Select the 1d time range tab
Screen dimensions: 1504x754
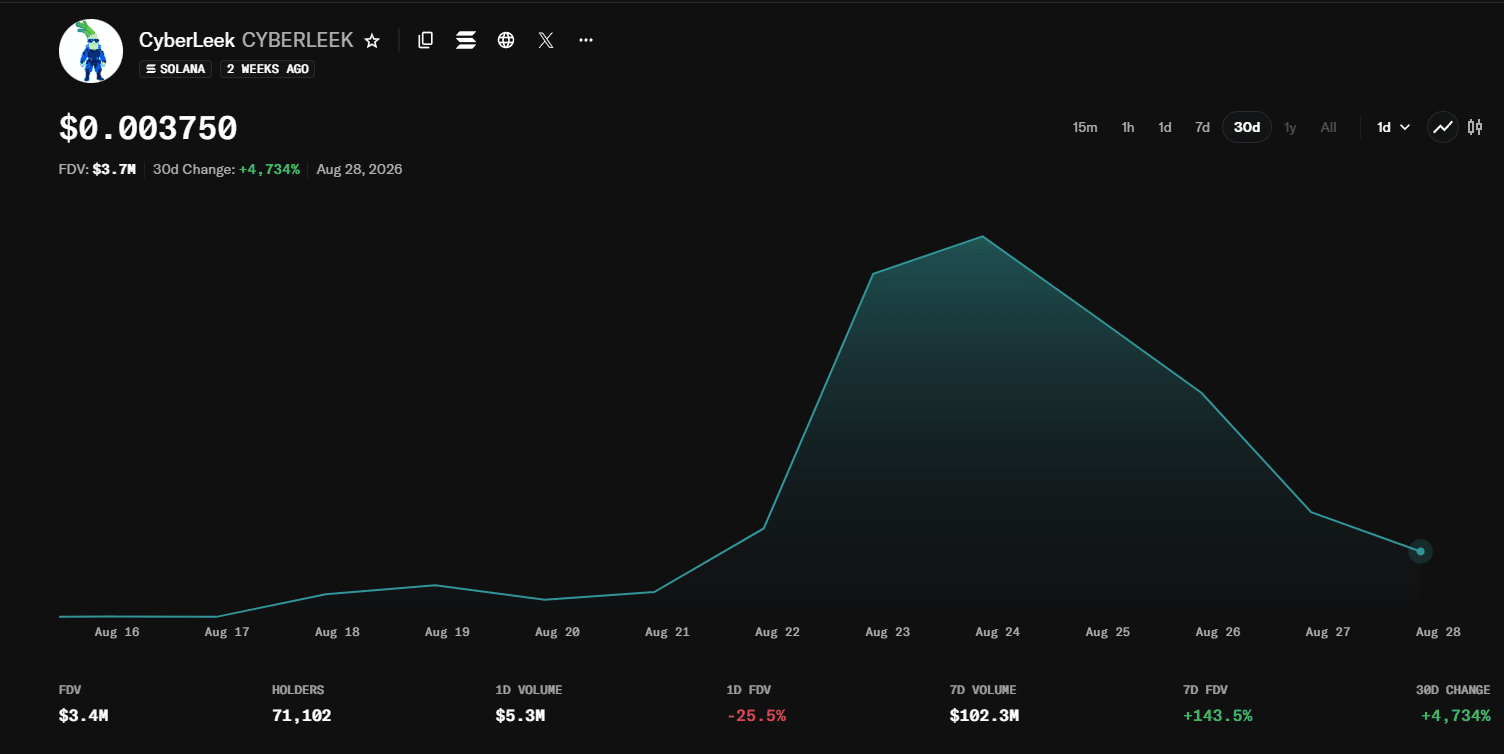1165,127
